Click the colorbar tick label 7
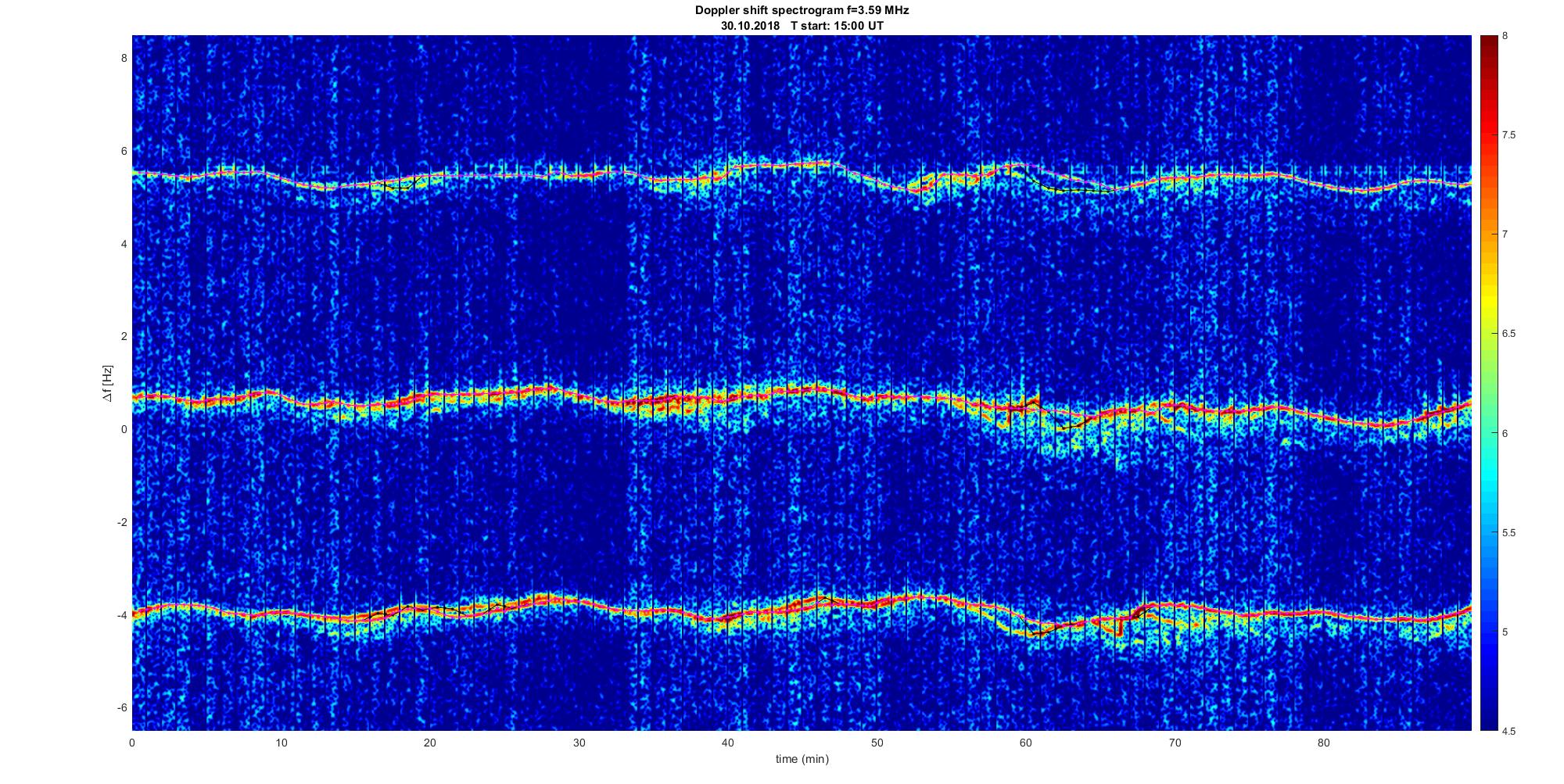 pyautogui.click(x=1505, y=234)
